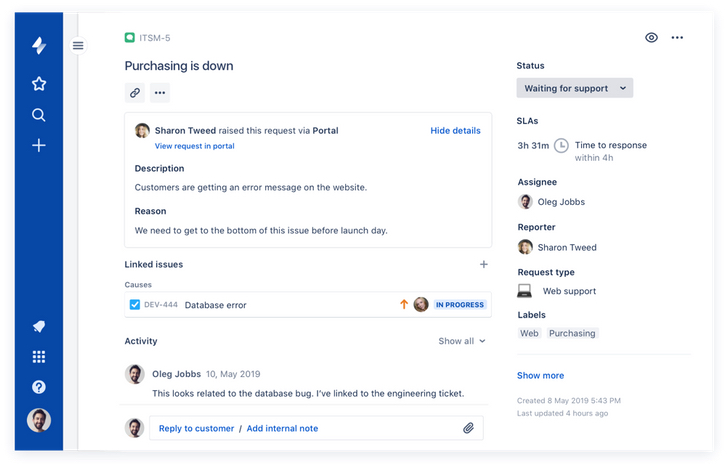Open the app switcher grid icon
This screenshot has height=468, width=727.
39,357
